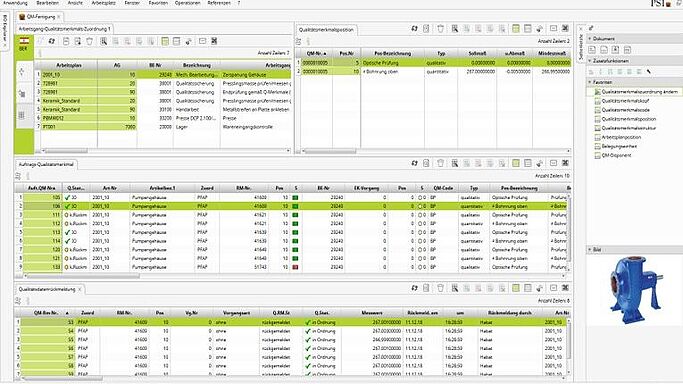Click filter icon below Auftrags-Qualitätsmerkmal tab
Screen dimensions: 683x384
pos(18,176)
